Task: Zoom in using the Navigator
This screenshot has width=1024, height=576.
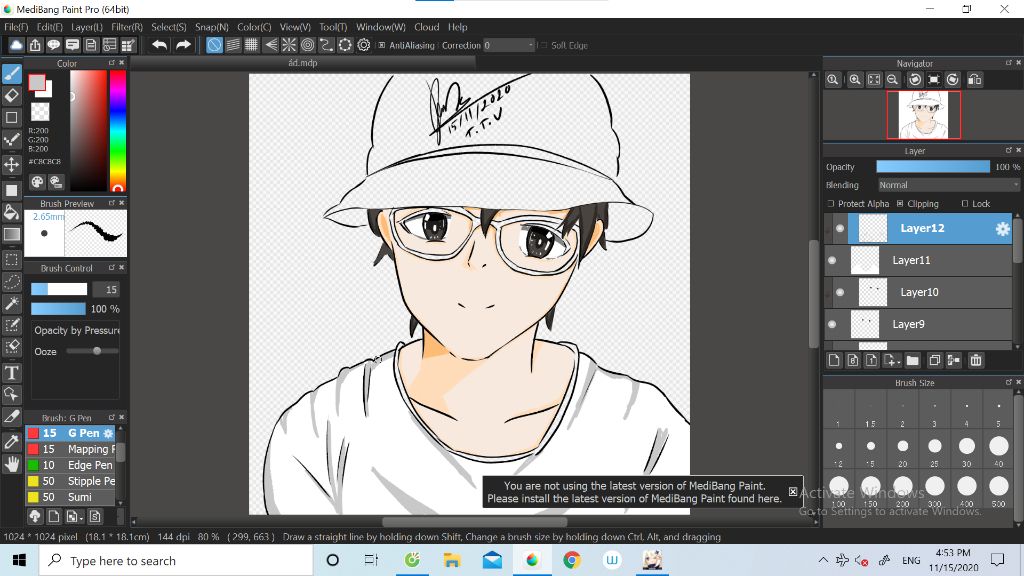Action: click(855, 80)
